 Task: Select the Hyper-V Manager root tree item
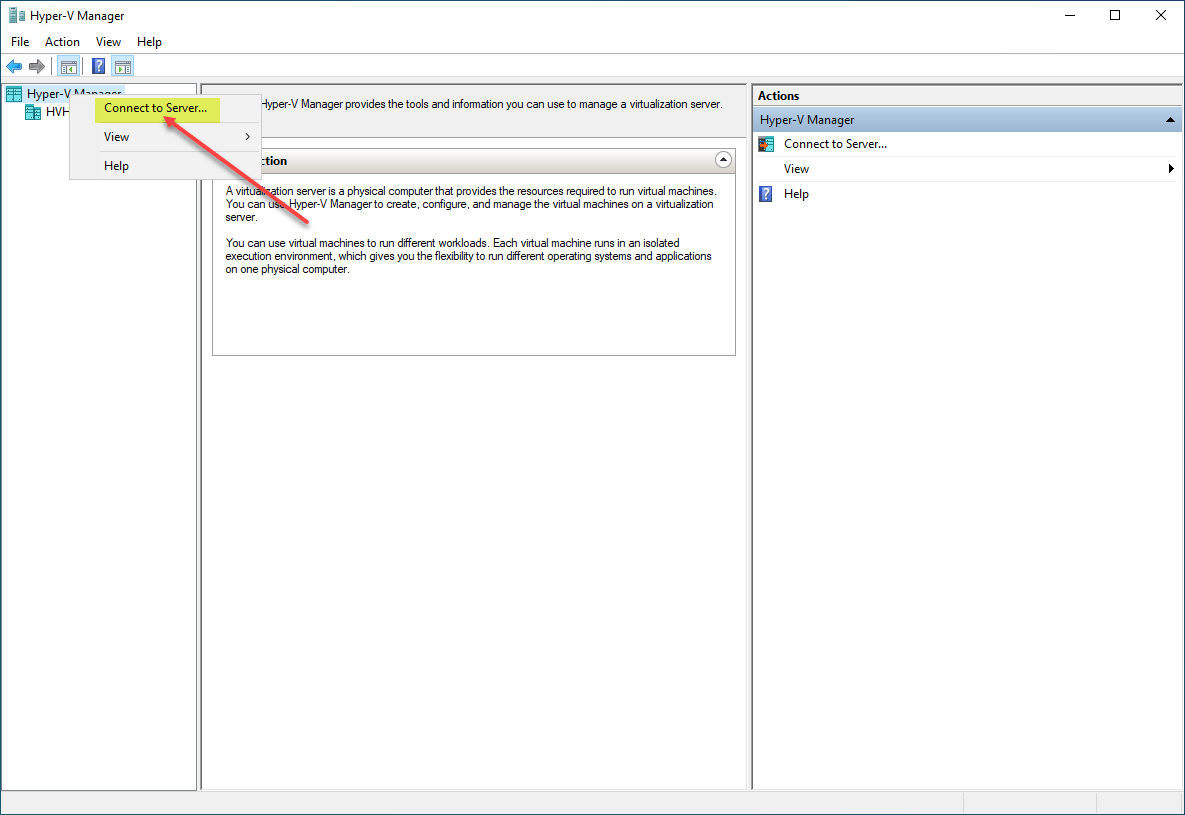point(74,94)
